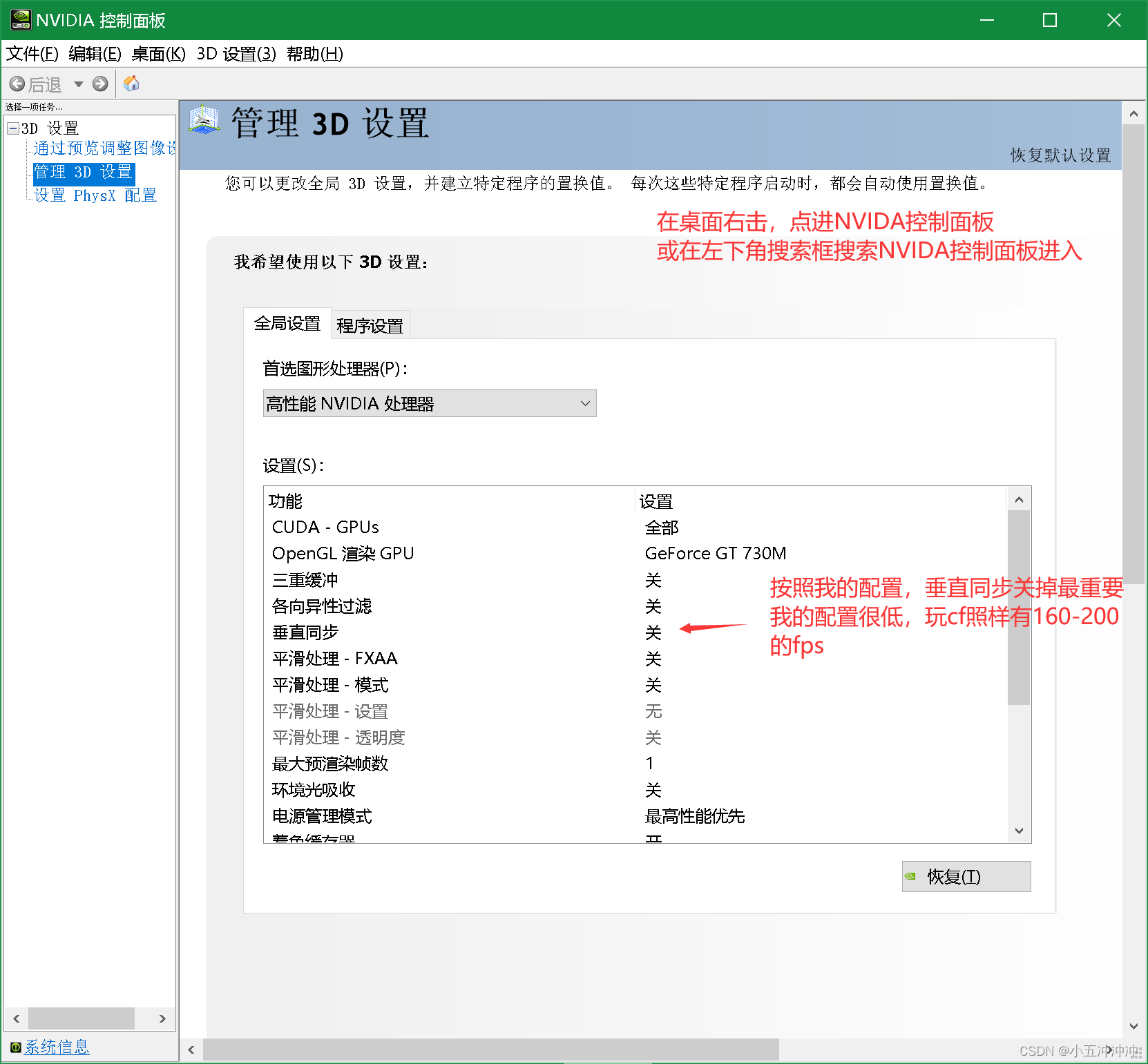Click NVIDIA logo in title bar
1148x1064 pixels.
click(21, 20)
